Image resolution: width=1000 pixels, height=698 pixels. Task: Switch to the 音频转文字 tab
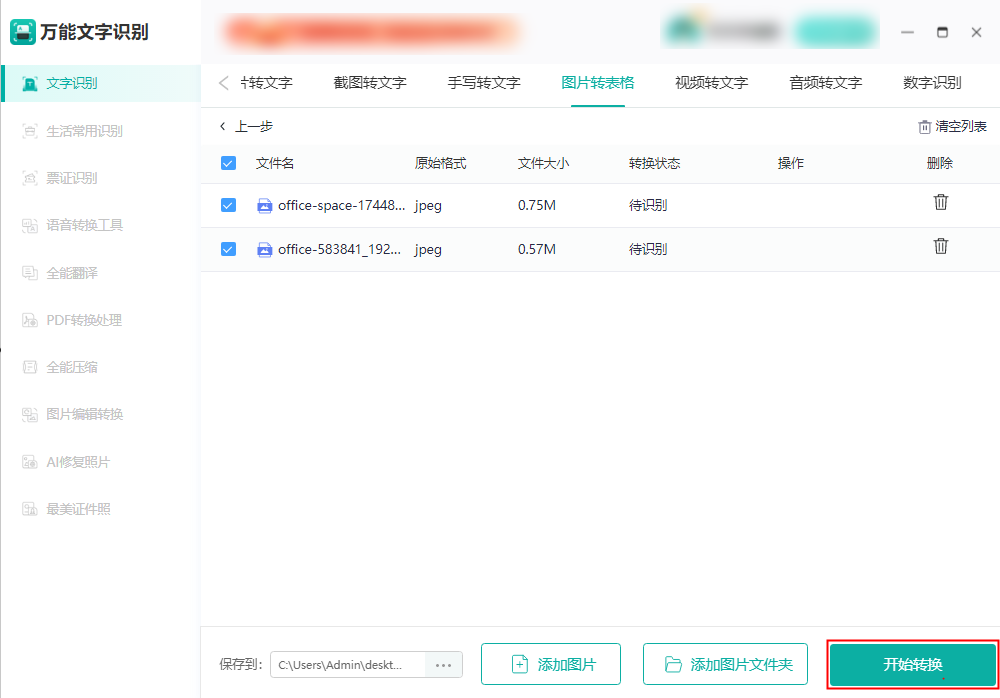click(x=825, y=83)
